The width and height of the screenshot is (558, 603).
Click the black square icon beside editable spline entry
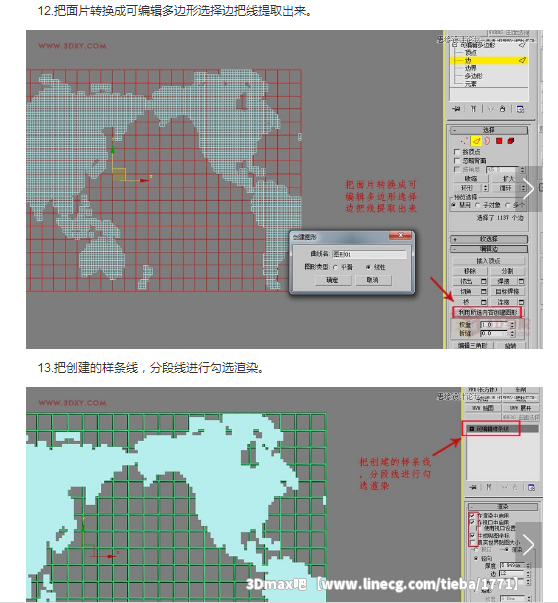[x=471, y=428]
